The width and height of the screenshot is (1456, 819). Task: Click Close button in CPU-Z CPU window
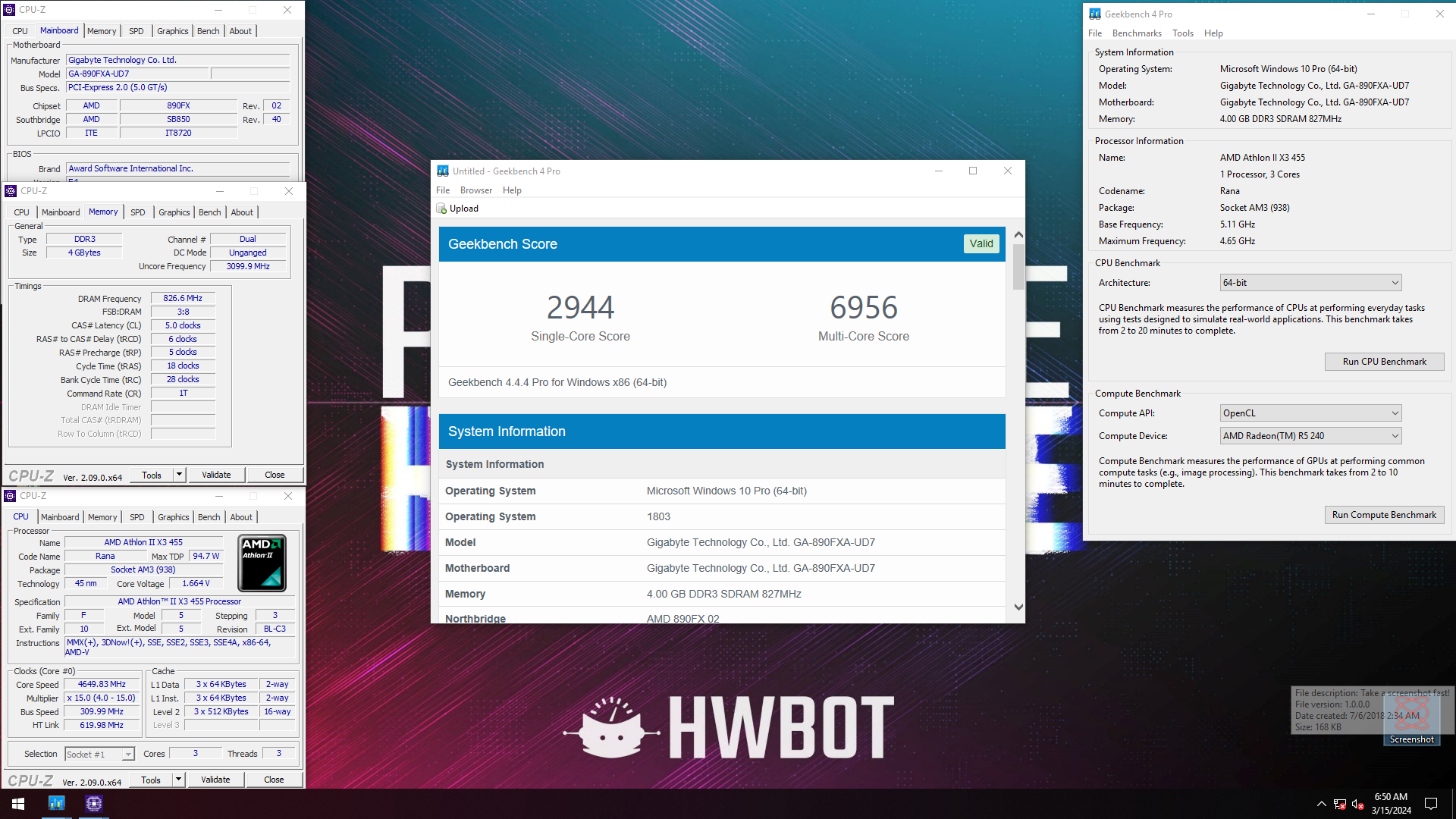click(x=274, y=780)
